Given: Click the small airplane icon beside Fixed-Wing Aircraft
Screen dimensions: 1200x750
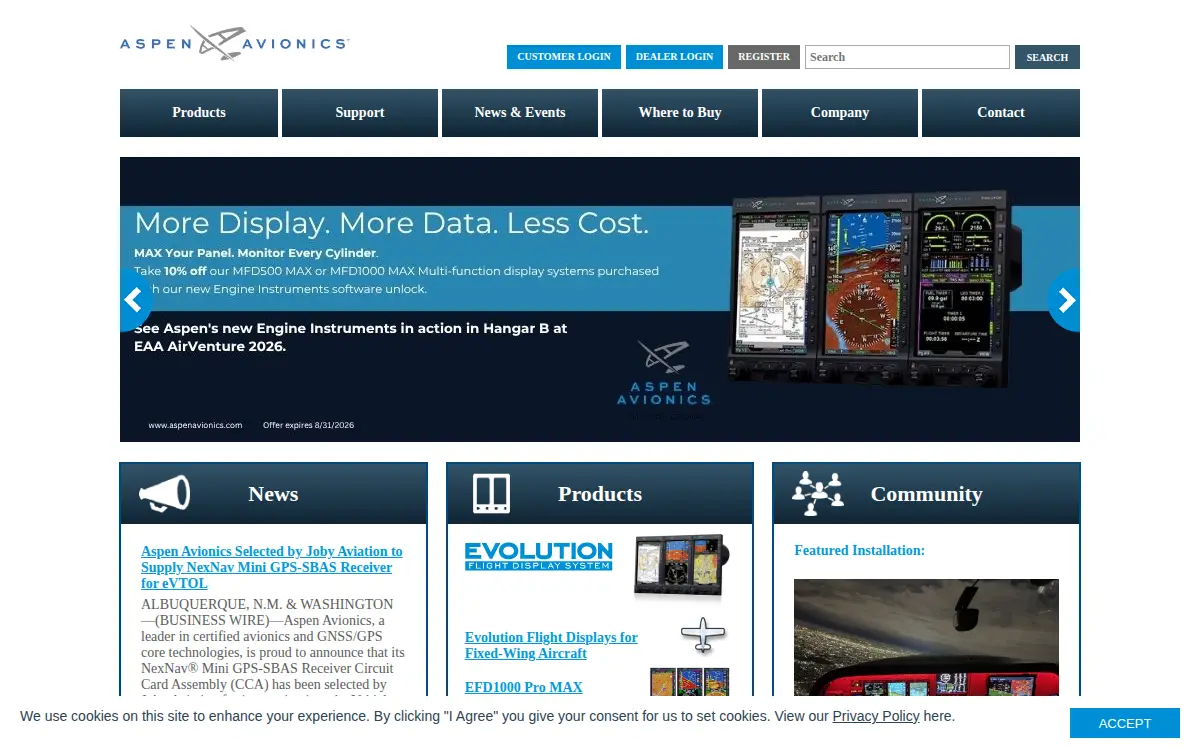Looking at the screenshot, I should pos(704,635).
